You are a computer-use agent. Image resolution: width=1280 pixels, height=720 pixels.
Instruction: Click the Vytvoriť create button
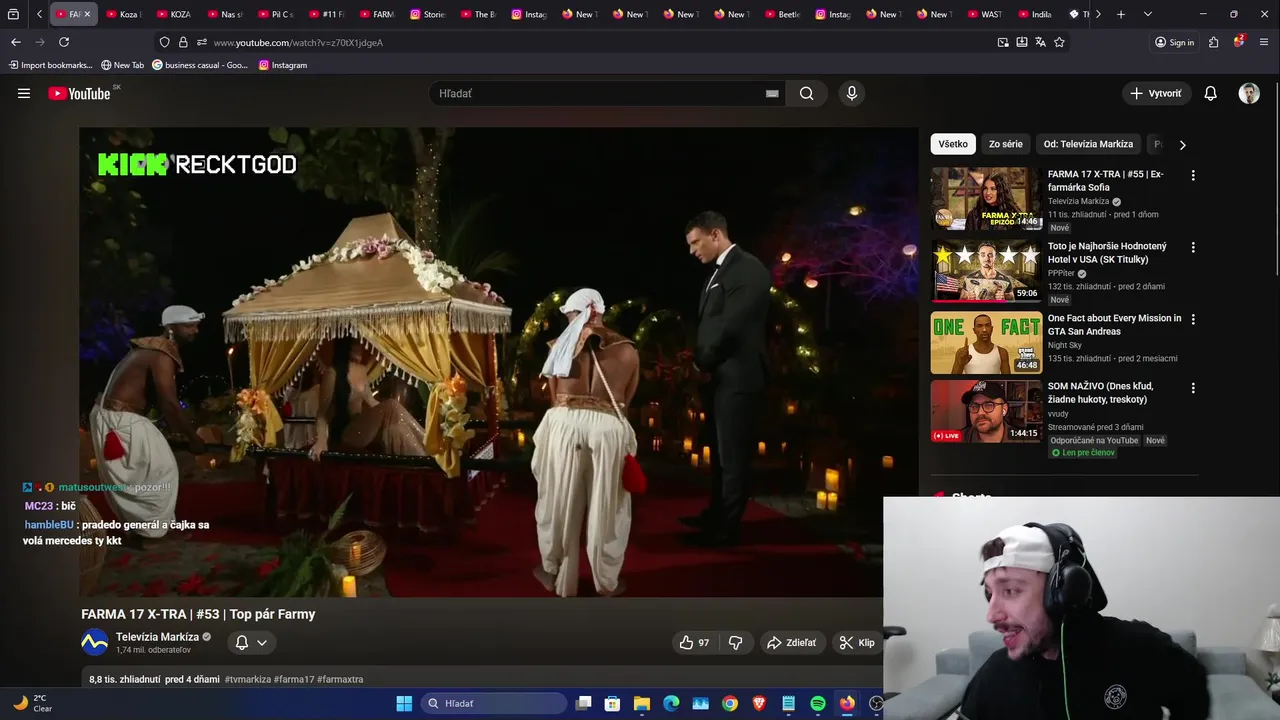tap(1155, 93)
